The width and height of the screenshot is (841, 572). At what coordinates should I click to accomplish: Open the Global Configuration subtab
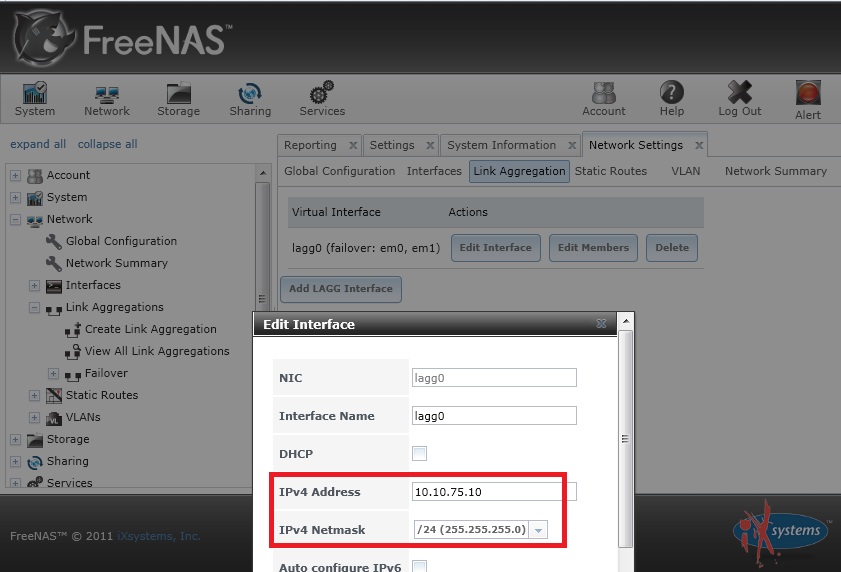(340, 171)
